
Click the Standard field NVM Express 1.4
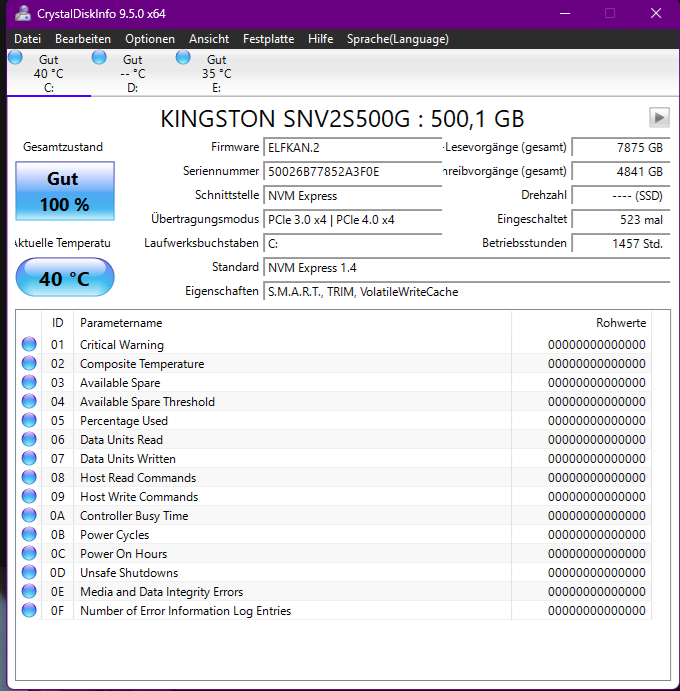(x=467, y=267)
